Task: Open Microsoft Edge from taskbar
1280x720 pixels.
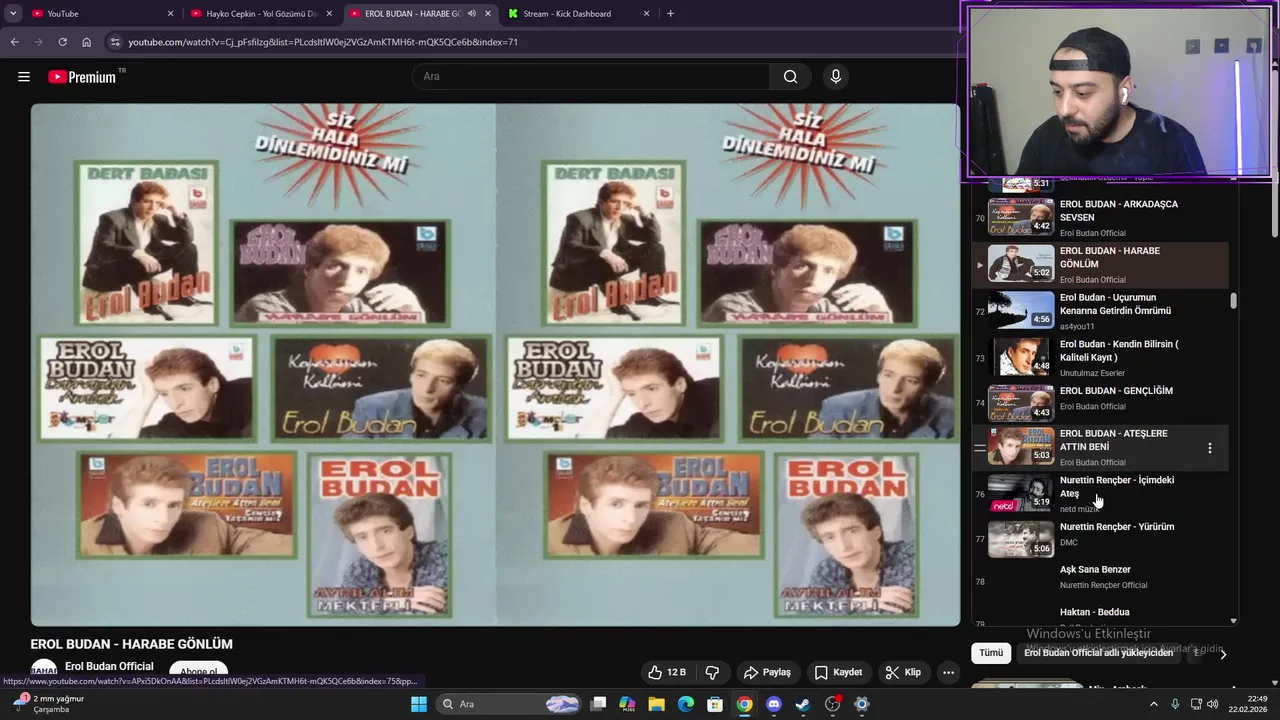Action: 686,704
